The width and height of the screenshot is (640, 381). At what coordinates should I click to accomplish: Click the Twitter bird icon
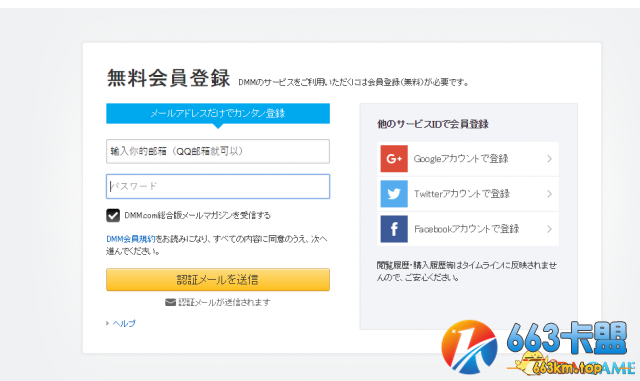pyautogui.click(x=394, y=194)
